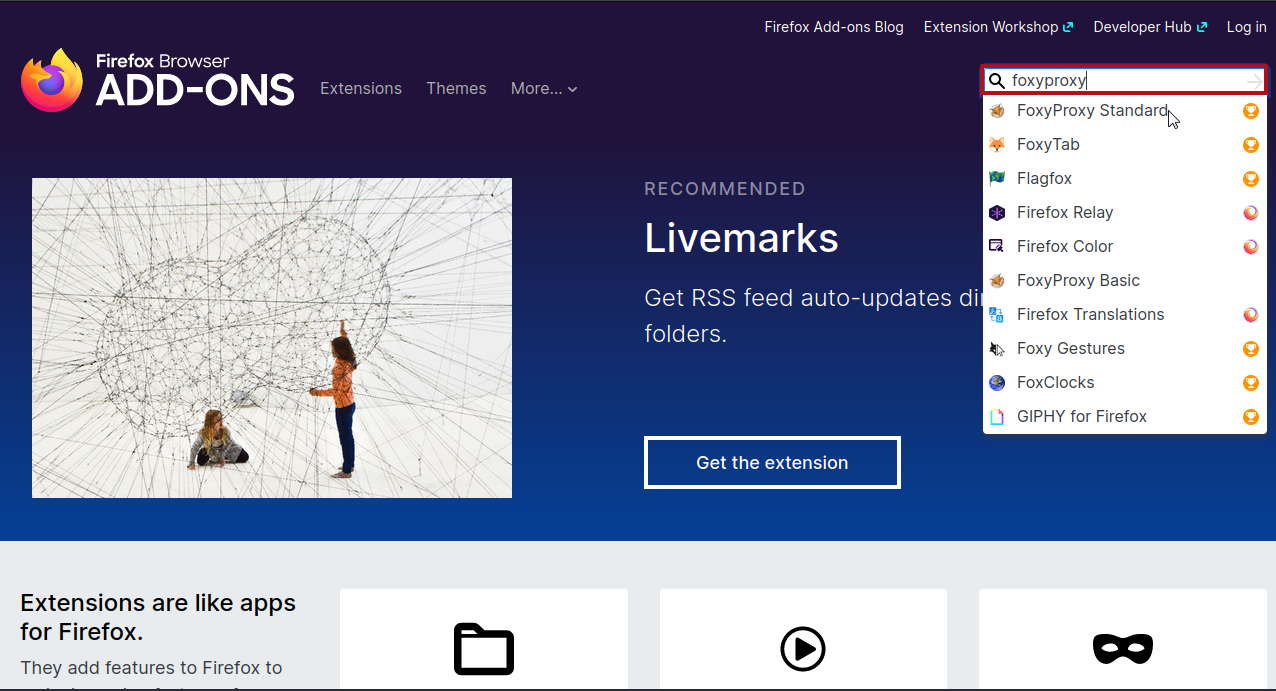
Task: Click the mask icon category card
Action: click(1122, 639)
